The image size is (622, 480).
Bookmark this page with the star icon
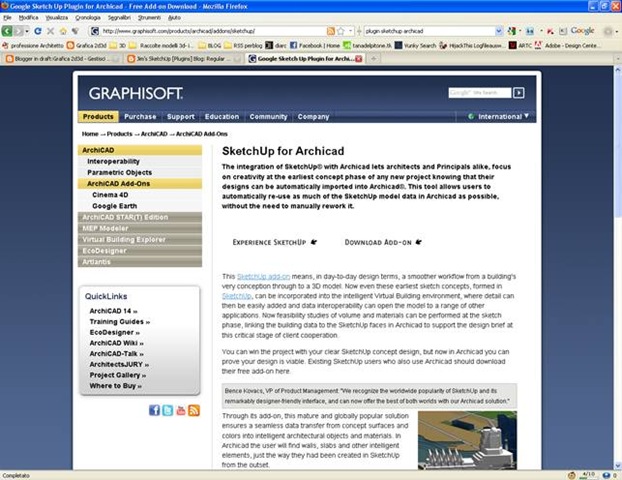340,31
